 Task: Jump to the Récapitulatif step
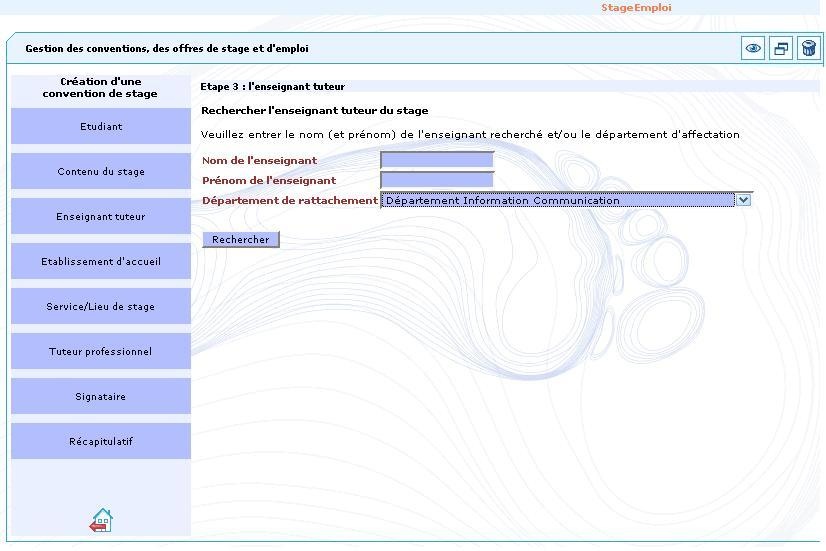(x=101, y=442)
